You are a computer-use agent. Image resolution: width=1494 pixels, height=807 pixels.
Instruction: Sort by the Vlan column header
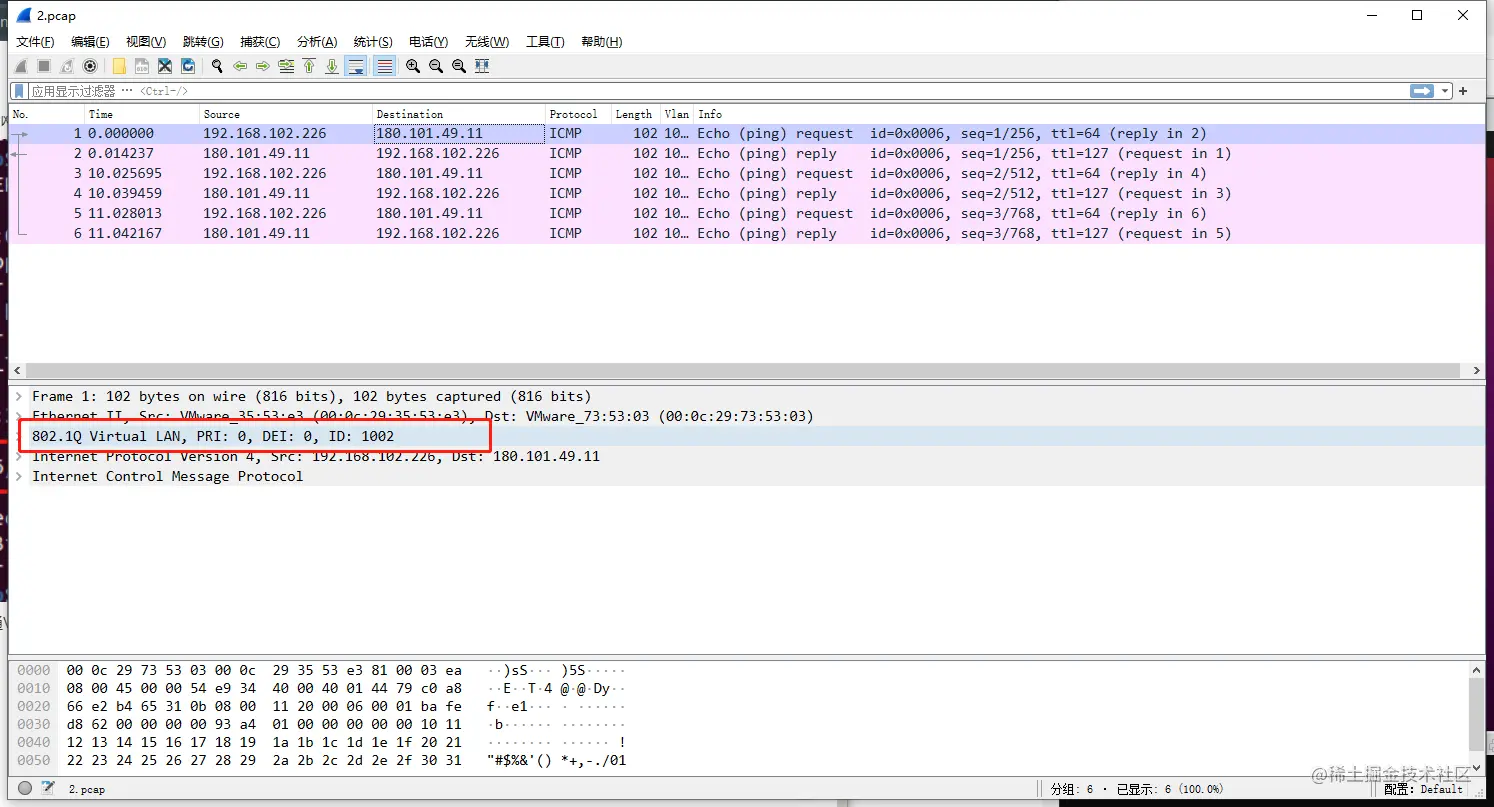coord(677,114)
